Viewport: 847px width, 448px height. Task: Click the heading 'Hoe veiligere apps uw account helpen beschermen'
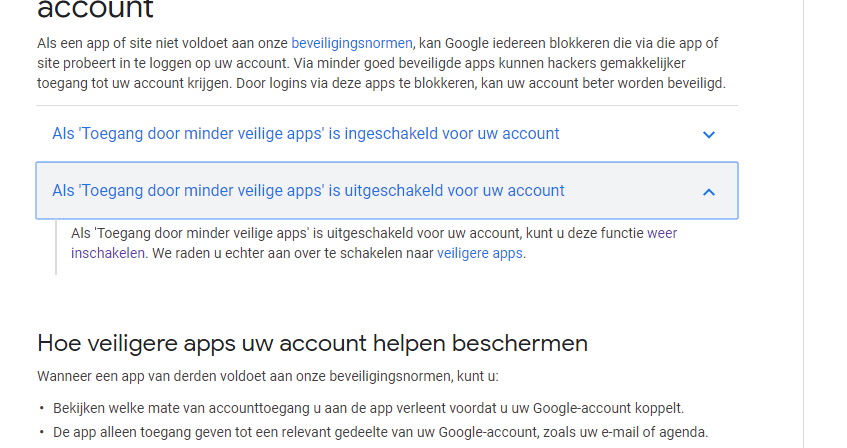312,343
